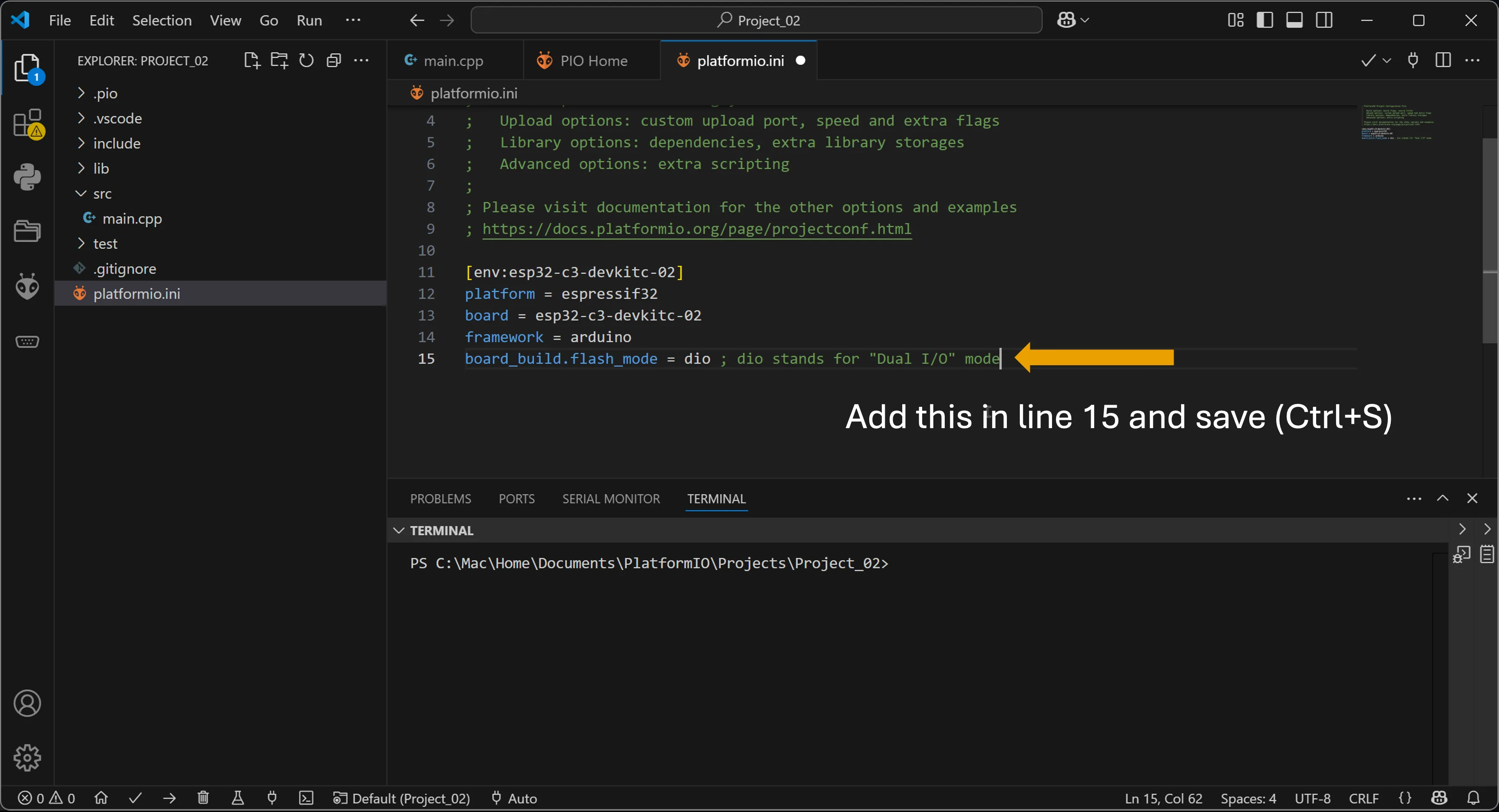Viewport: 1499px width, 812px height.
Task: Click PlatformIO Build checkmark in editor toolbar
Action: 1368,60
